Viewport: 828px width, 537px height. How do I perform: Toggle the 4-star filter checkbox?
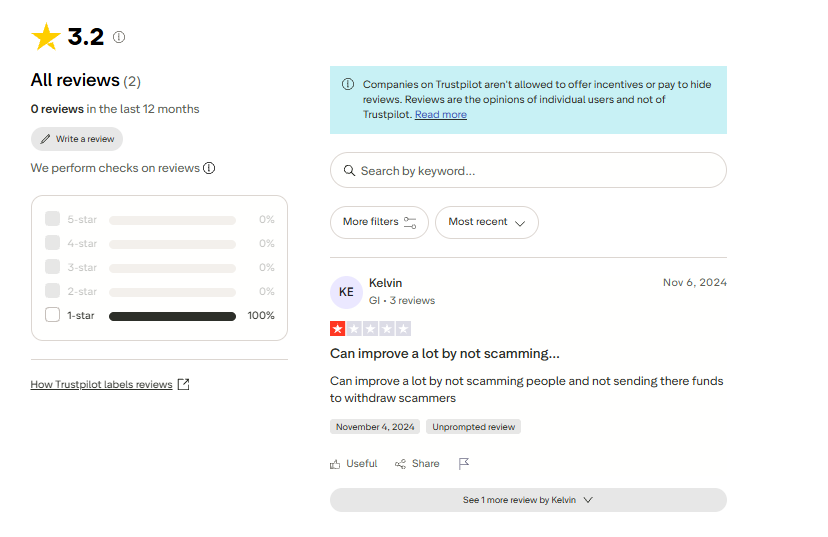52,243
